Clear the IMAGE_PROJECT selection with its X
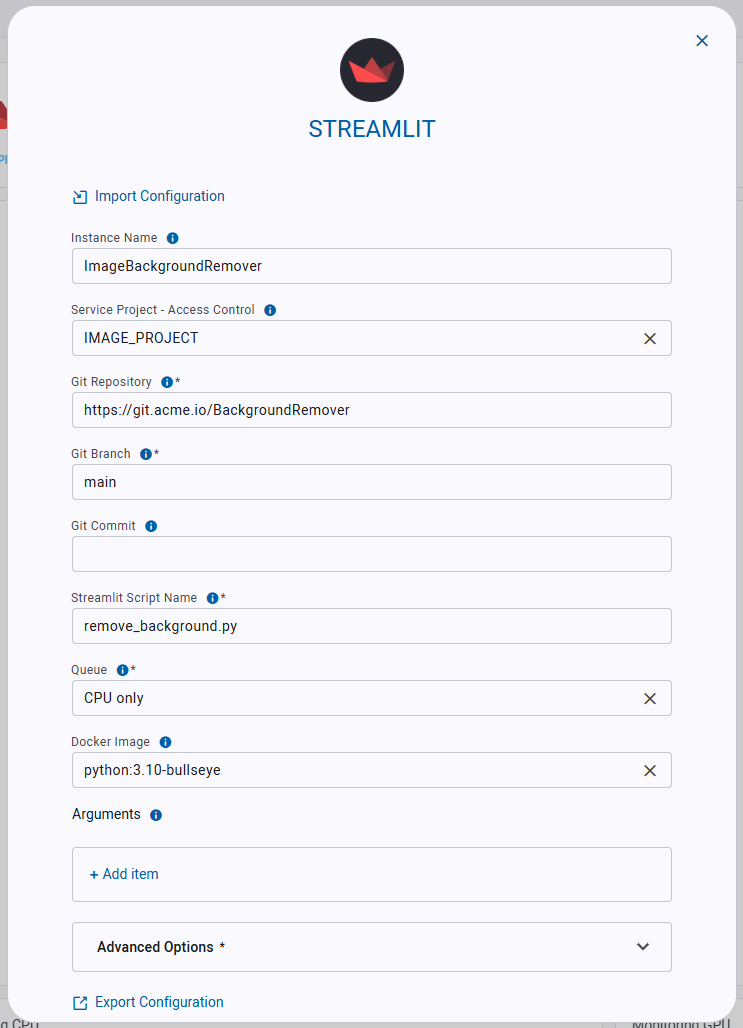 651,338
